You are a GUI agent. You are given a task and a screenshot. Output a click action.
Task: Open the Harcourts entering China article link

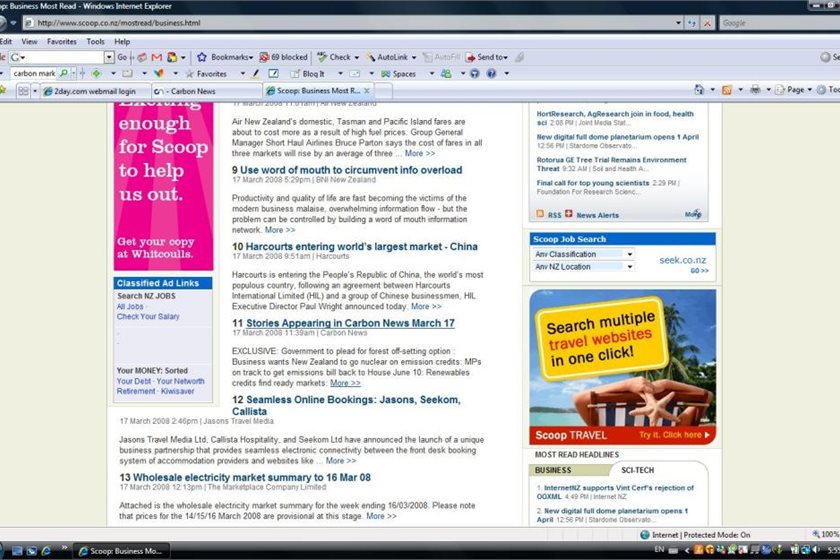[x=362, y=246]
